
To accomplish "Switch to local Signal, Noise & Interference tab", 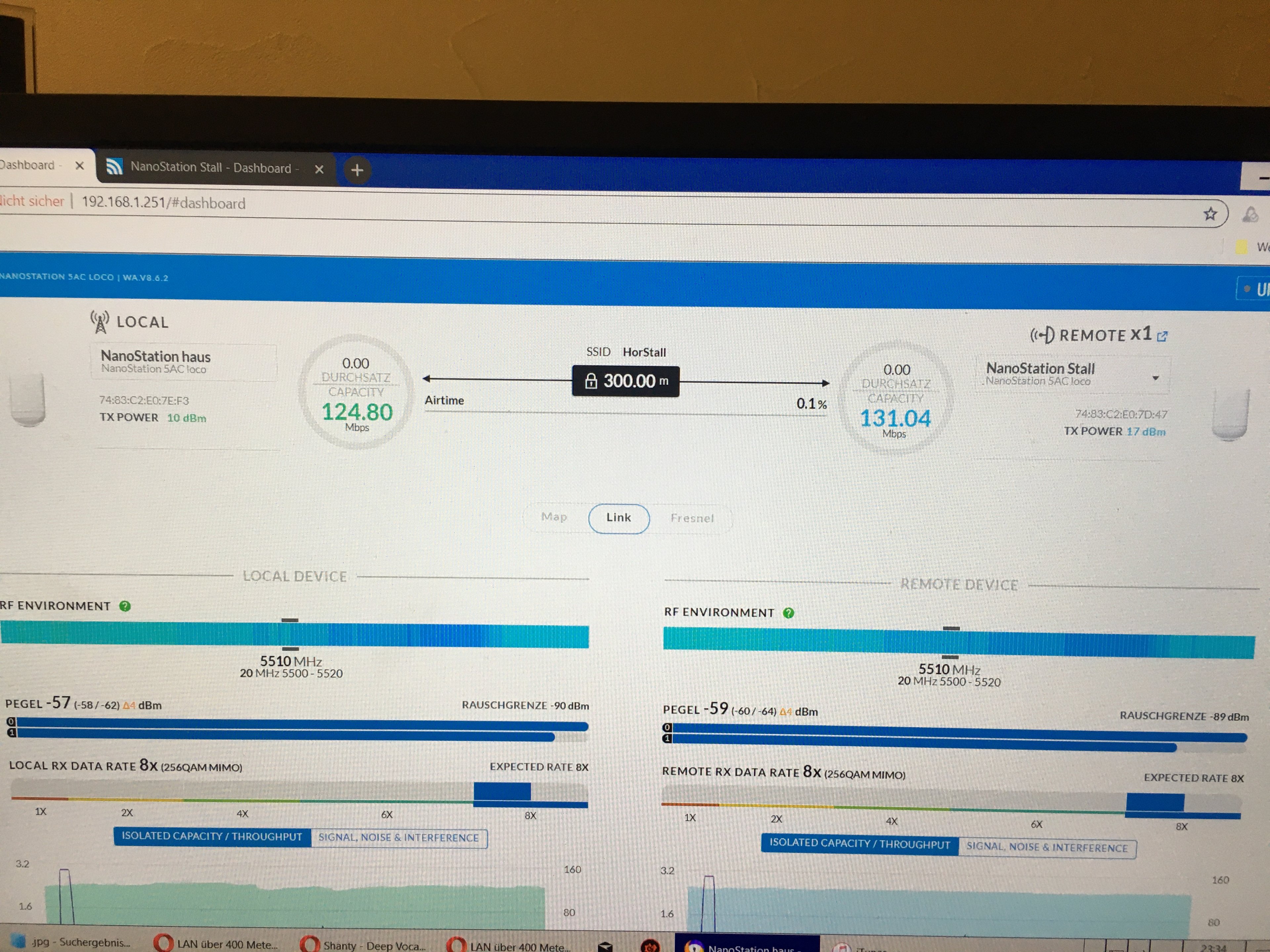I will point(399,838).
